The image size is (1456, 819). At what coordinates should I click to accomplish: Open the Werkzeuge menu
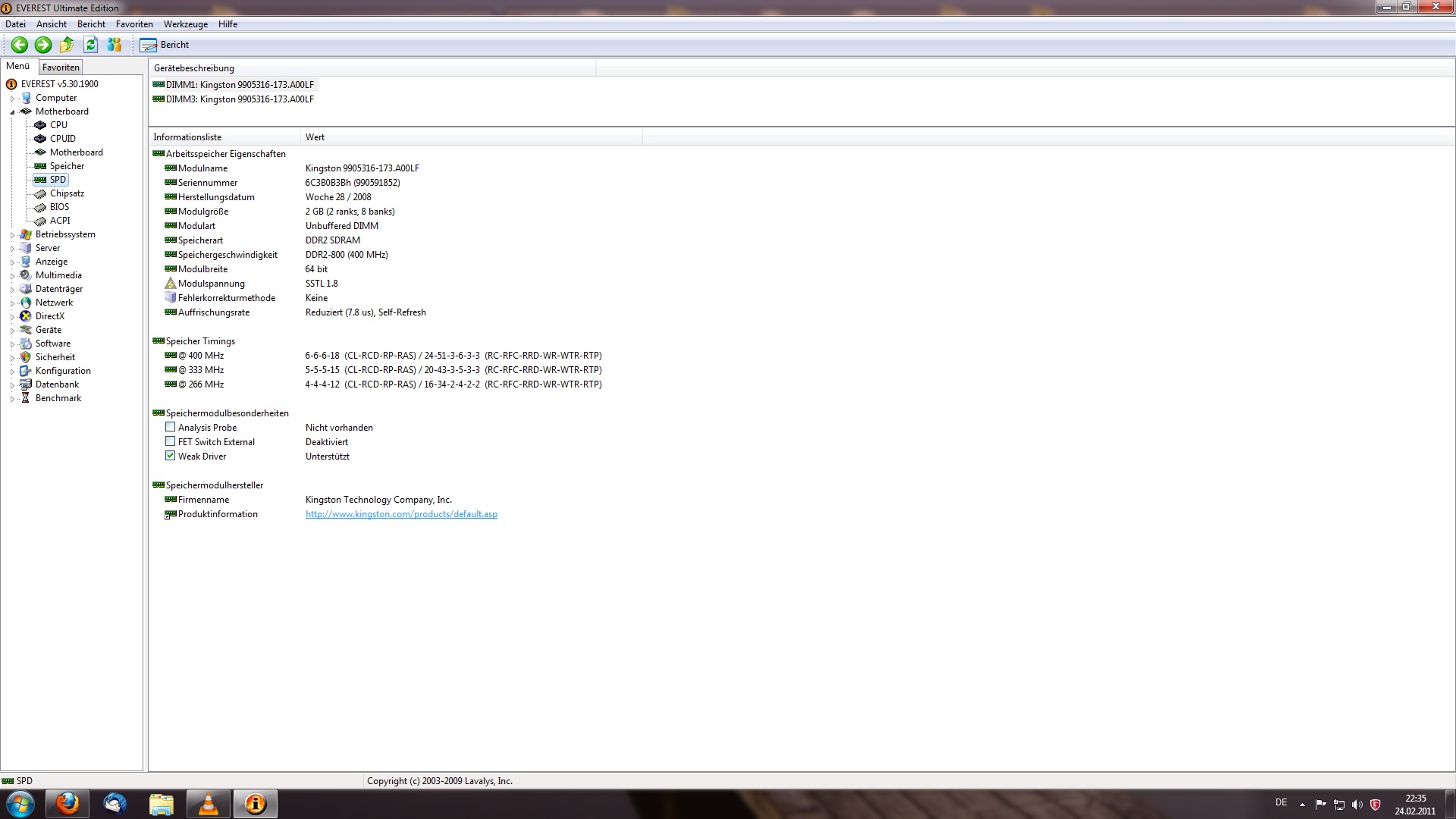[x=185, y=24]
